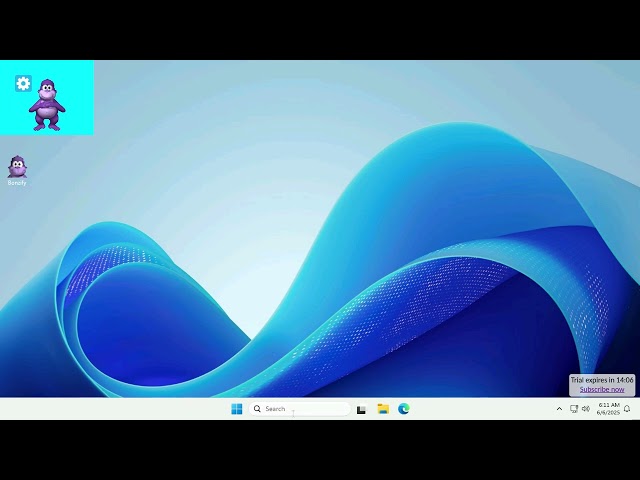
Task: Launch Microsoft Edge from the taskbar
Action: pyautogui.click(x=404, y=409)
